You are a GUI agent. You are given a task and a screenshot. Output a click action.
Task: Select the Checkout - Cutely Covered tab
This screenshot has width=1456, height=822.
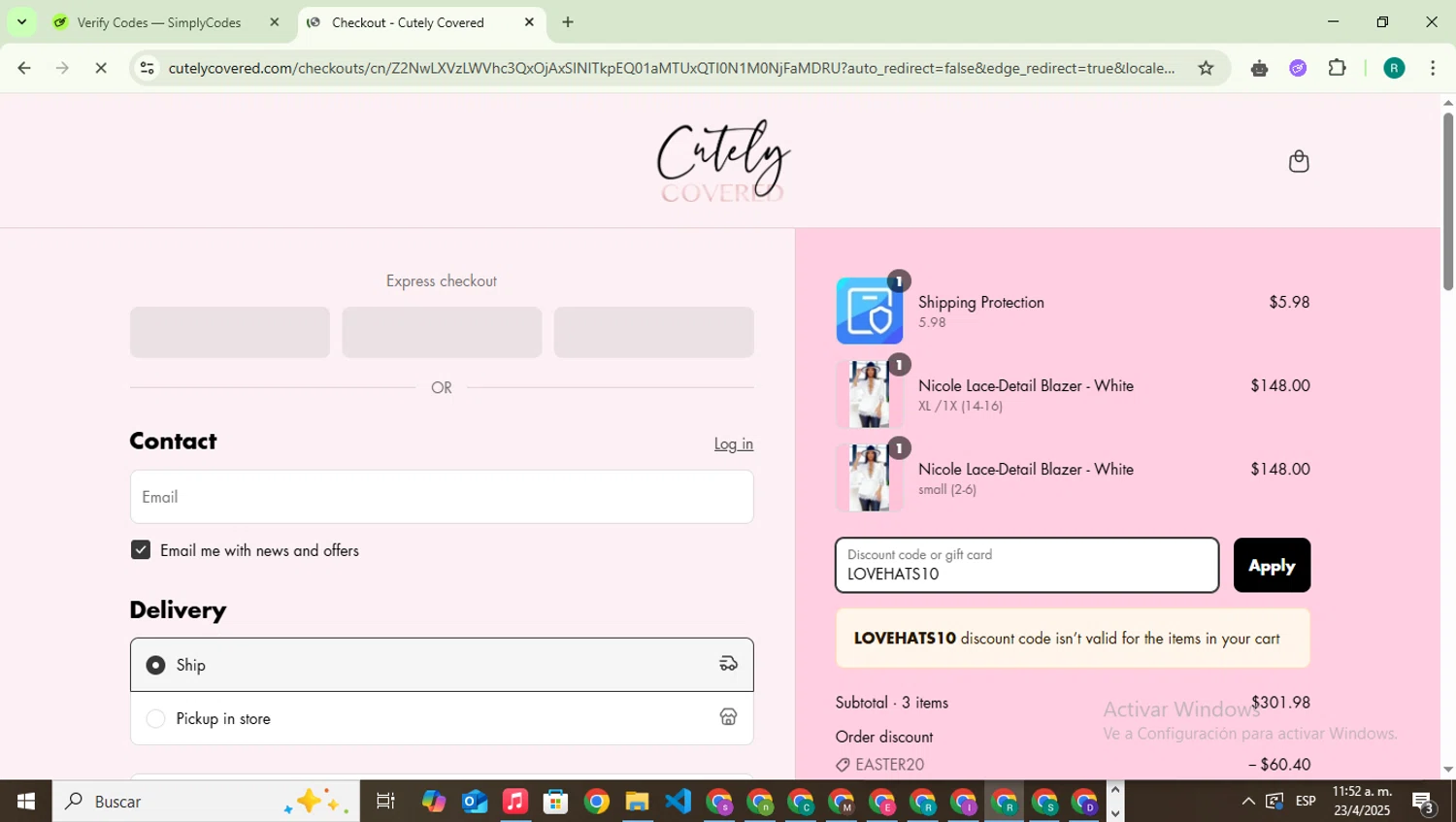click(x=419, y=22)
